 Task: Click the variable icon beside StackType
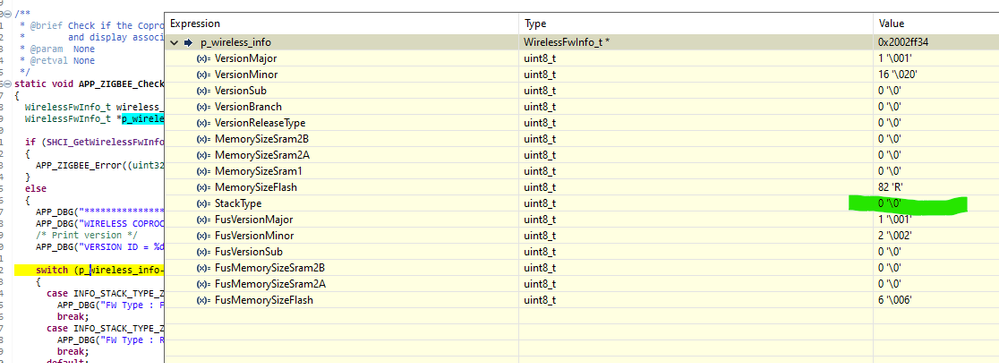click(x=204, y=204)
